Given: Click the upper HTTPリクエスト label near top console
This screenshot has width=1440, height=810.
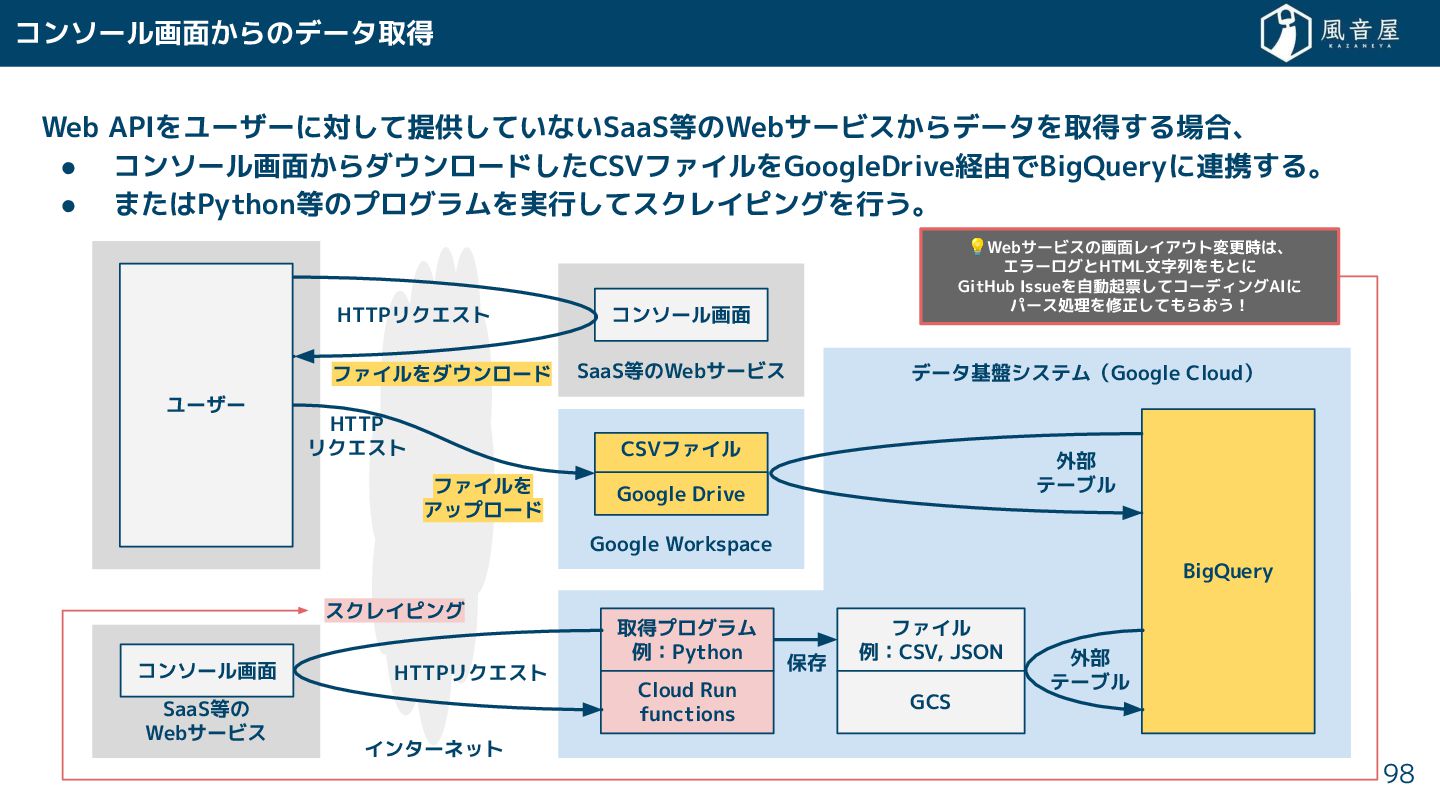Looking at the screenshot, I should point(414,315).
